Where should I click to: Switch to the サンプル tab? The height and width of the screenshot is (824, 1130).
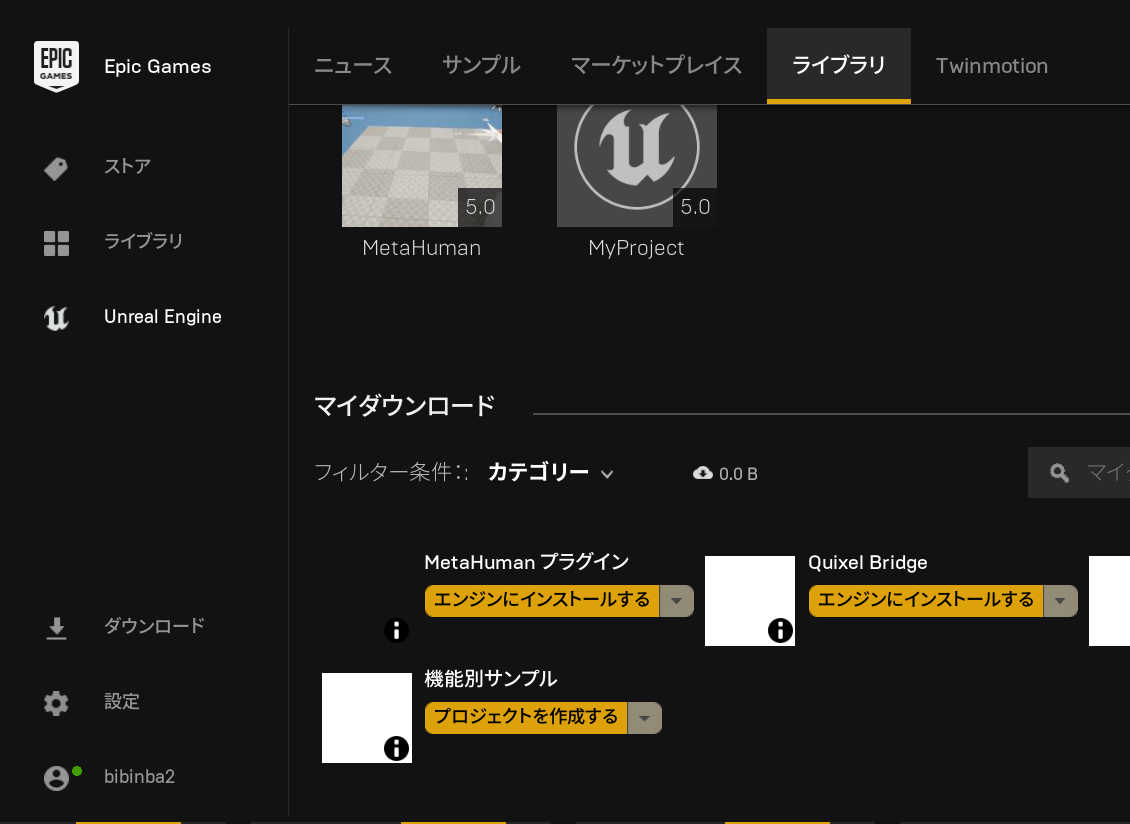481,66
